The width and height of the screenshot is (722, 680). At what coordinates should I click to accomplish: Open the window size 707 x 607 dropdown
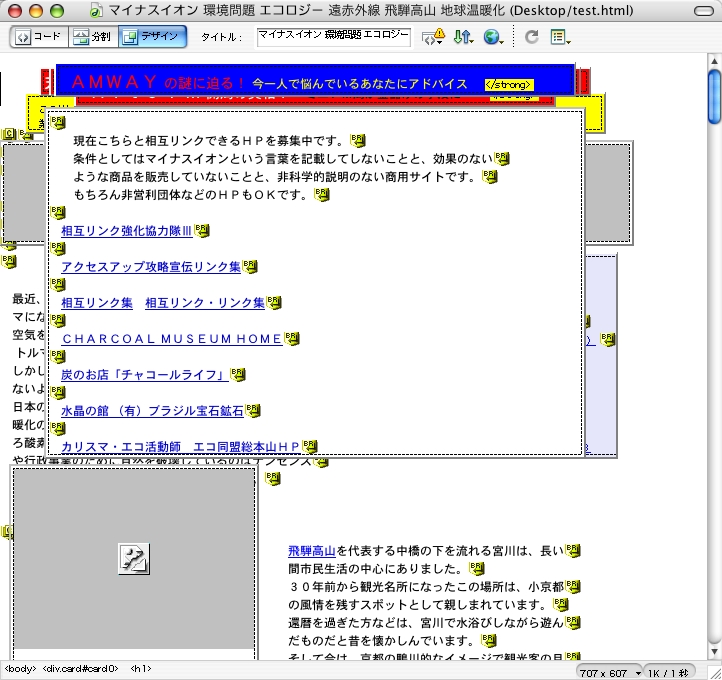[x=609, y=673]
